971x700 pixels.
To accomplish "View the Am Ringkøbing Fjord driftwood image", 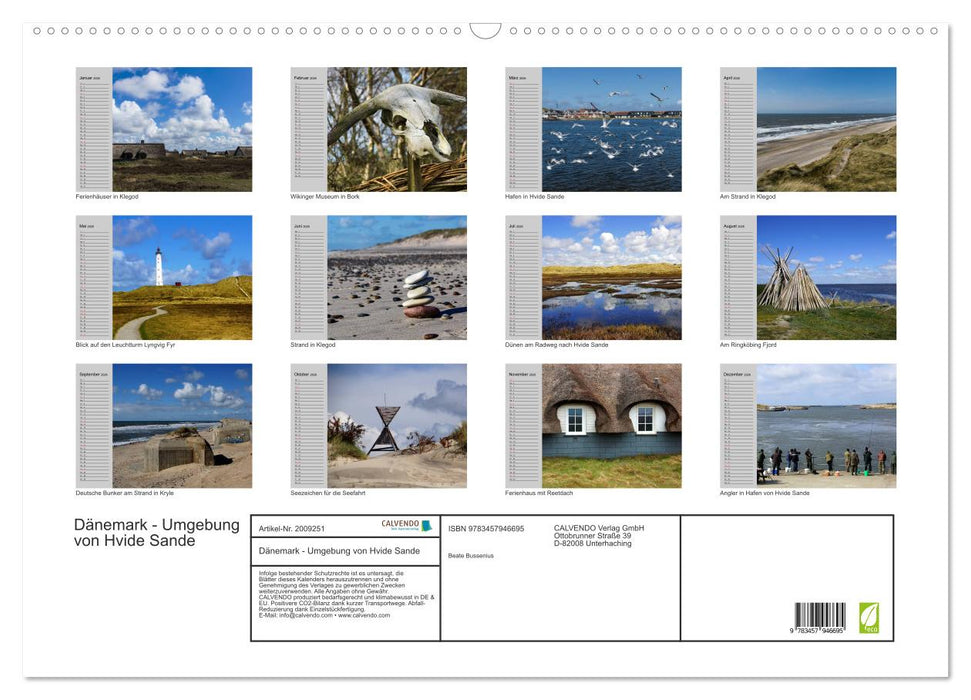I will 830,275.
